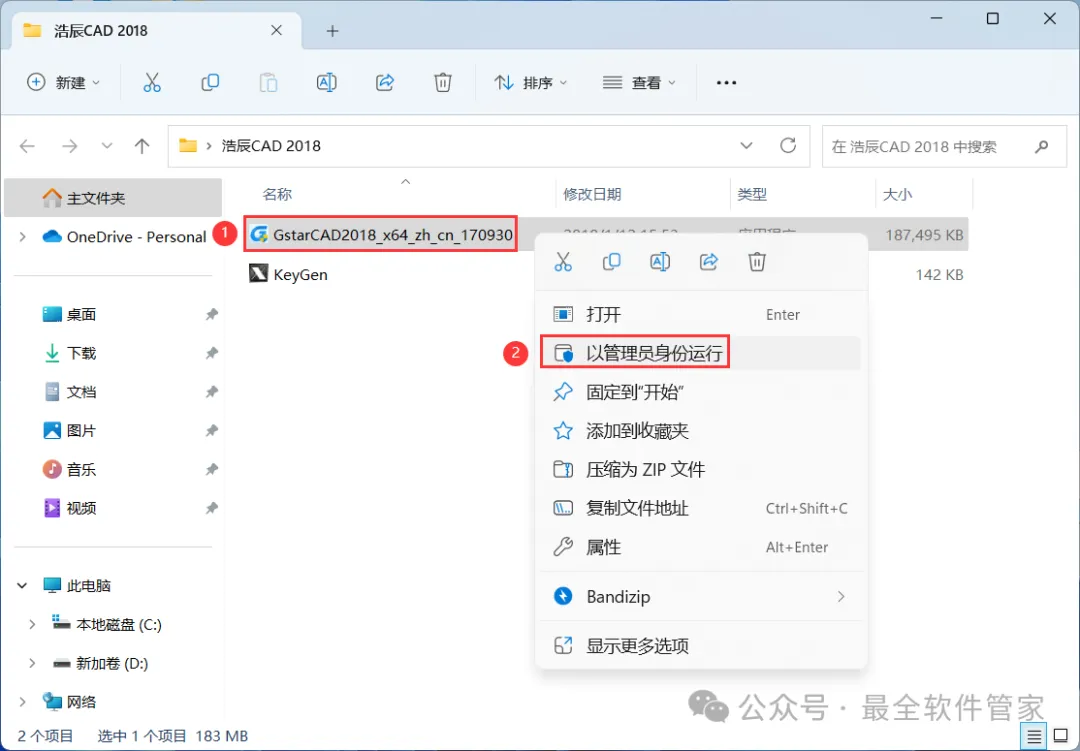Open recent locations dropdown chevron
The width and height of the screenshot is (1080, 751).
pos(107,146)
